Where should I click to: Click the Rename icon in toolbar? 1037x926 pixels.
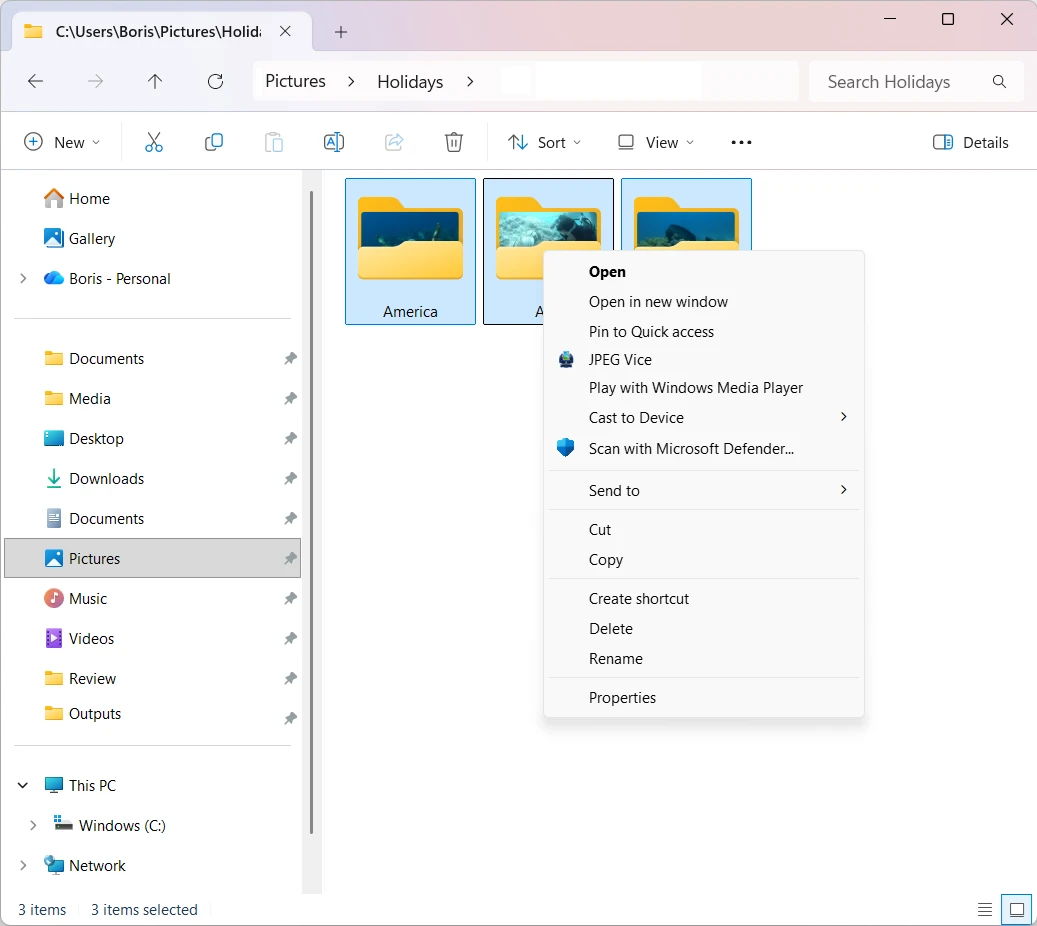334,142
